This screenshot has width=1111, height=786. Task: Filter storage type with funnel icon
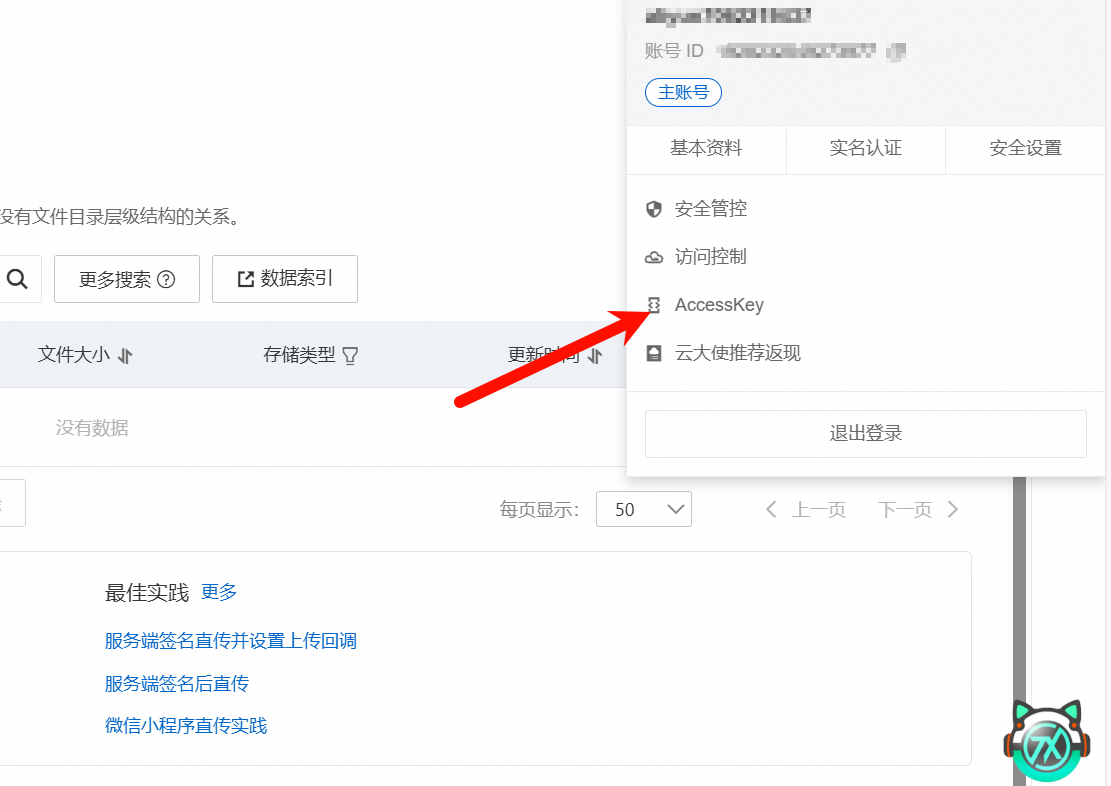[x=350, y=355]
